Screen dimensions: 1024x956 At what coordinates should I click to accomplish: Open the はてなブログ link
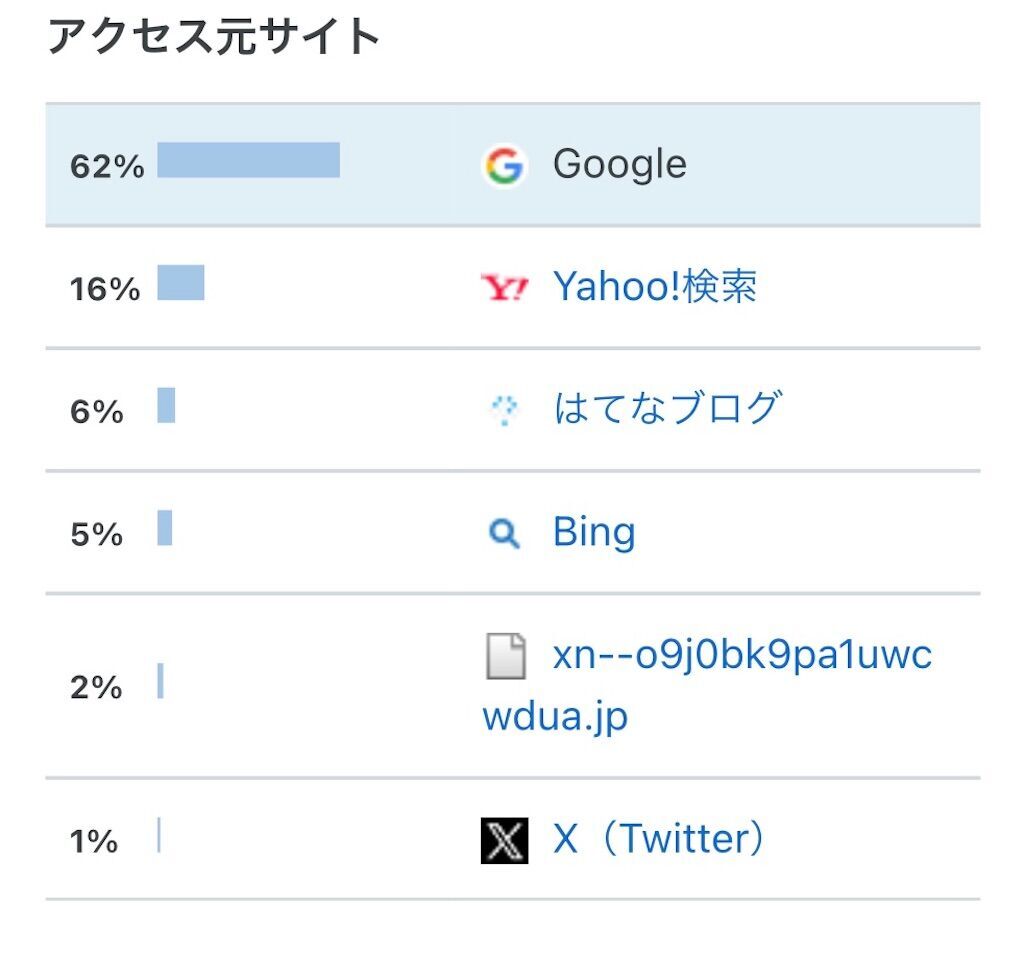tap(667, 408)
